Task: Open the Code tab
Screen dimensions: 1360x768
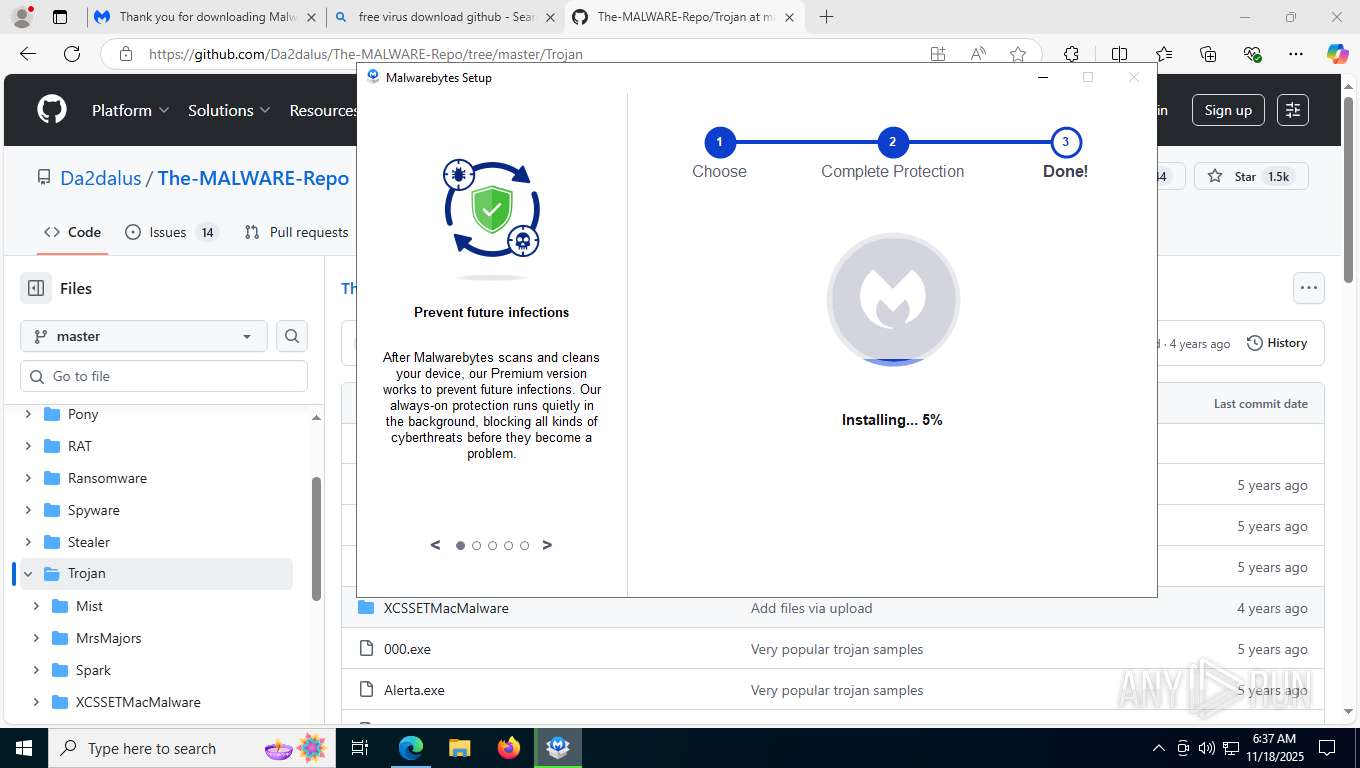Action: pyautogui.click(x=72, y=232)
